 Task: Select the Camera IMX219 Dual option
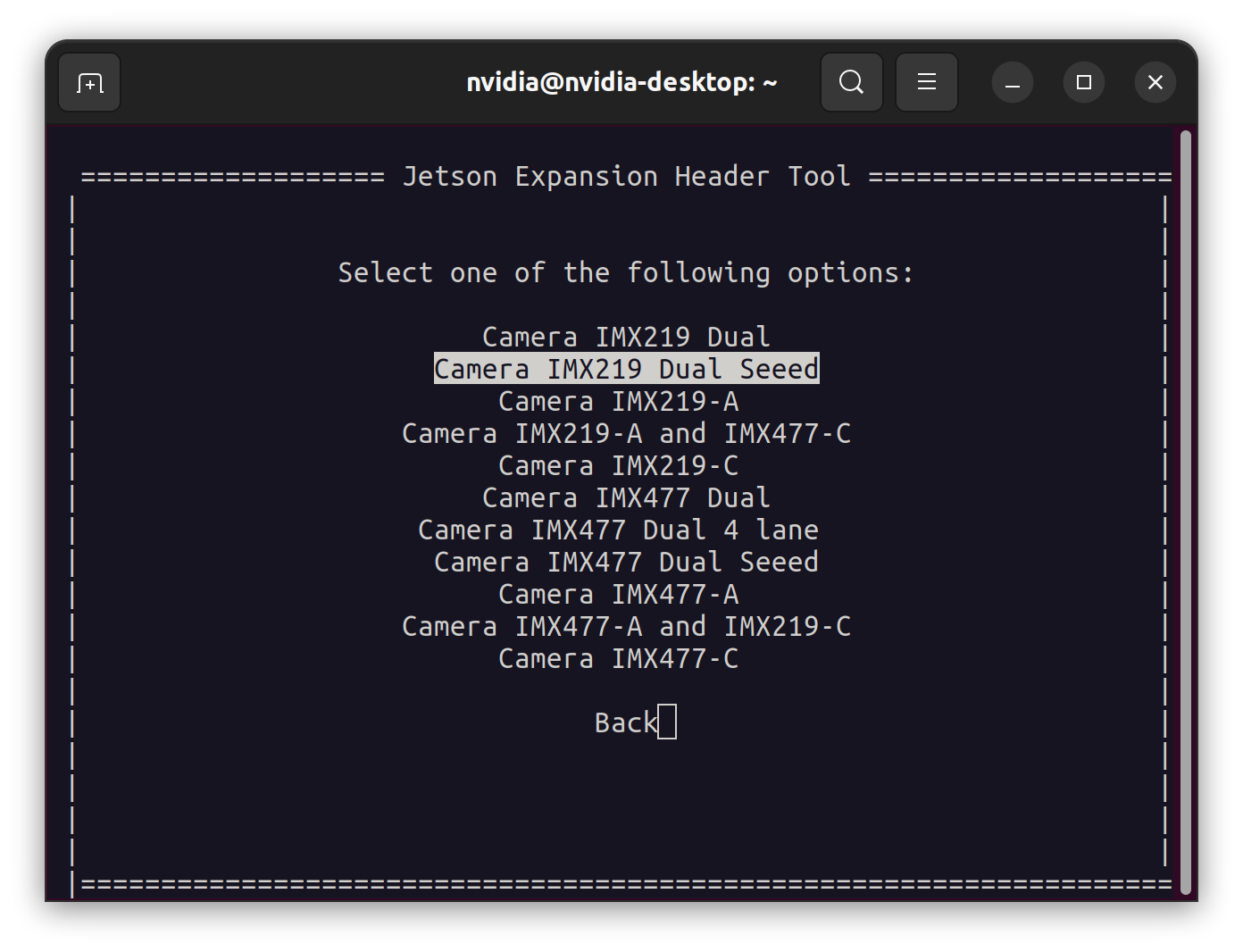click(626, 337)
